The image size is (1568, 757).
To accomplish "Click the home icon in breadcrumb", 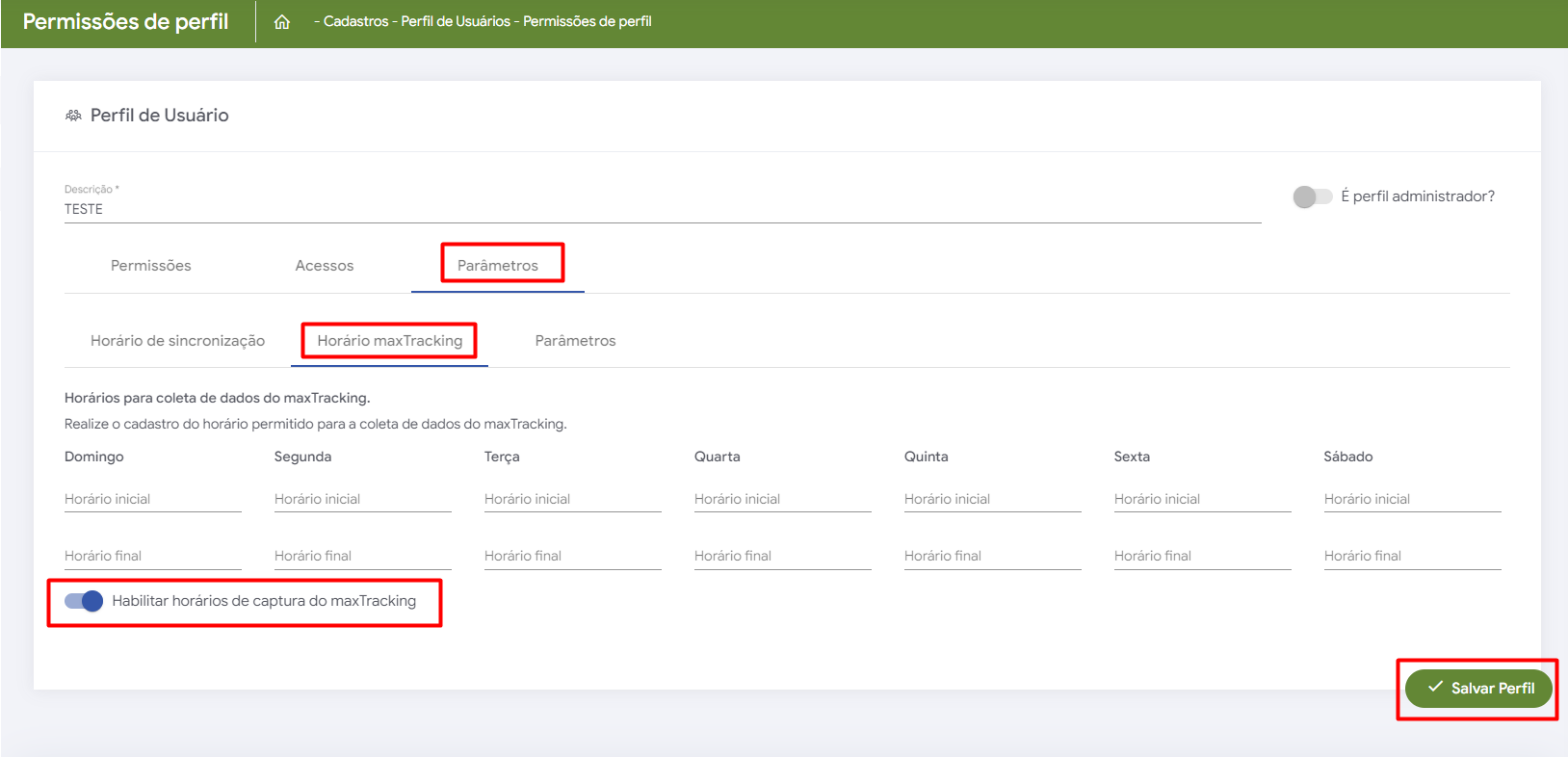I will [281, 22].
